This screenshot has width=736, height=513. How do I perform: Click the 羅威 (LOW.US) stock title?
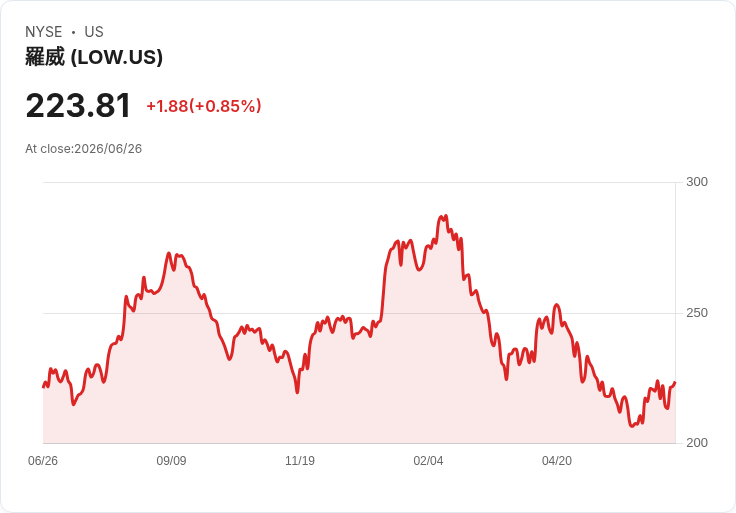click(x=94, y=57)
